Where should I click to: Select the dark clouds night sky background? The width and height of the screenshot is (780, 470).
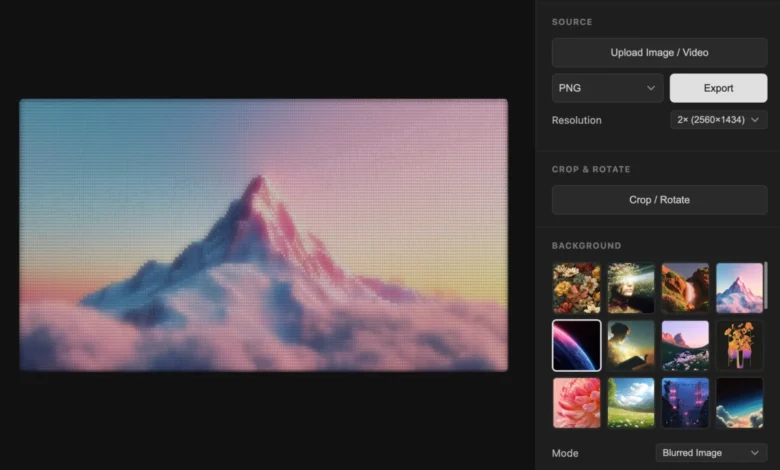point(740,402)
